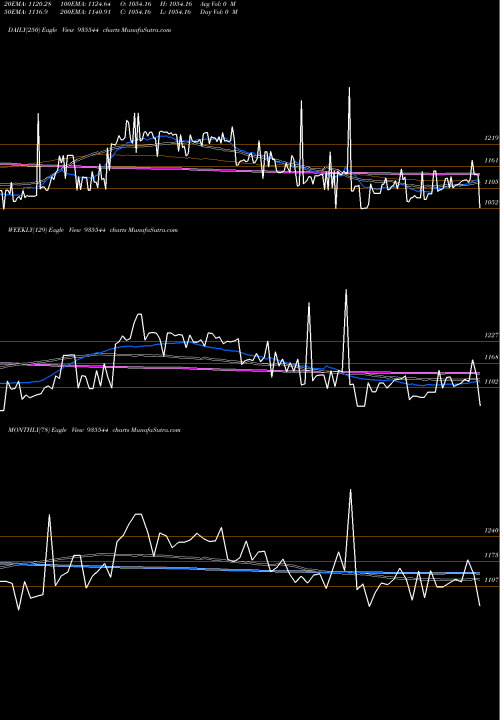Click the 1173 price label on monthly chart
This screenshot has height=720, width=500.
point(491,555)
